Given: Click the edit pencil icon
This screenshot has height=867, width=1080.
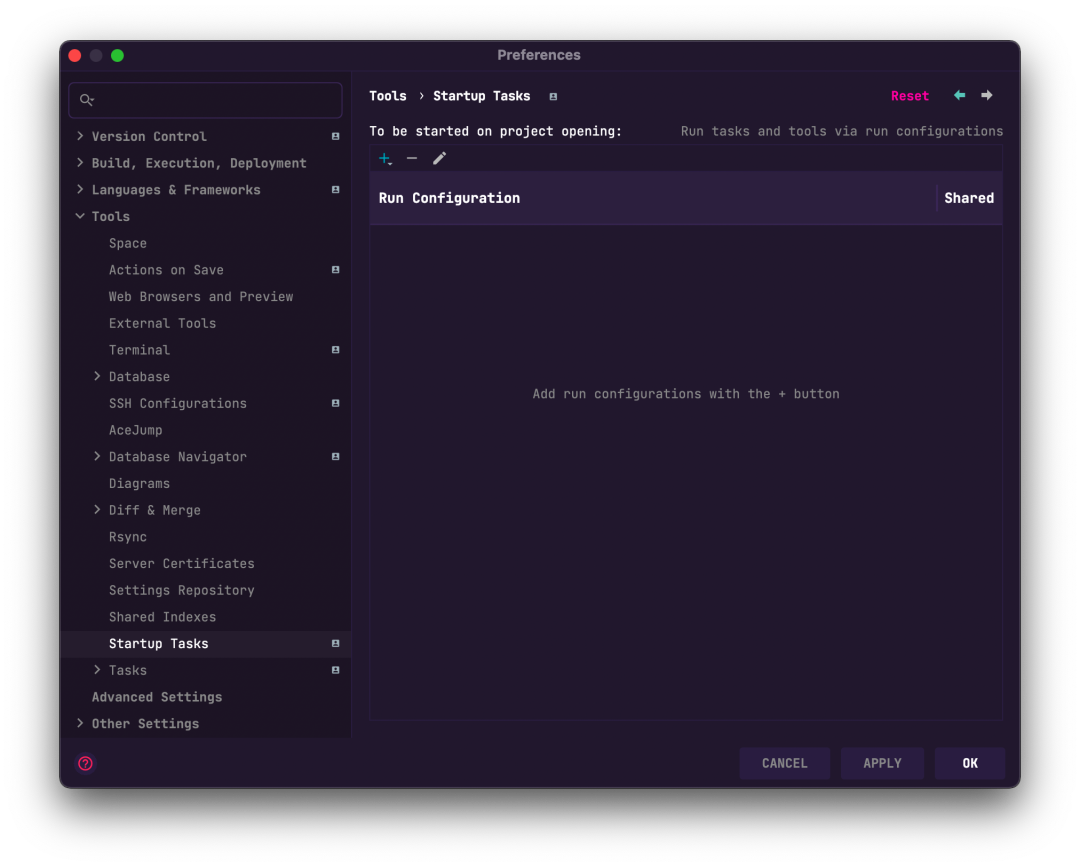Looking at the screenshot, I should point(439,158).
